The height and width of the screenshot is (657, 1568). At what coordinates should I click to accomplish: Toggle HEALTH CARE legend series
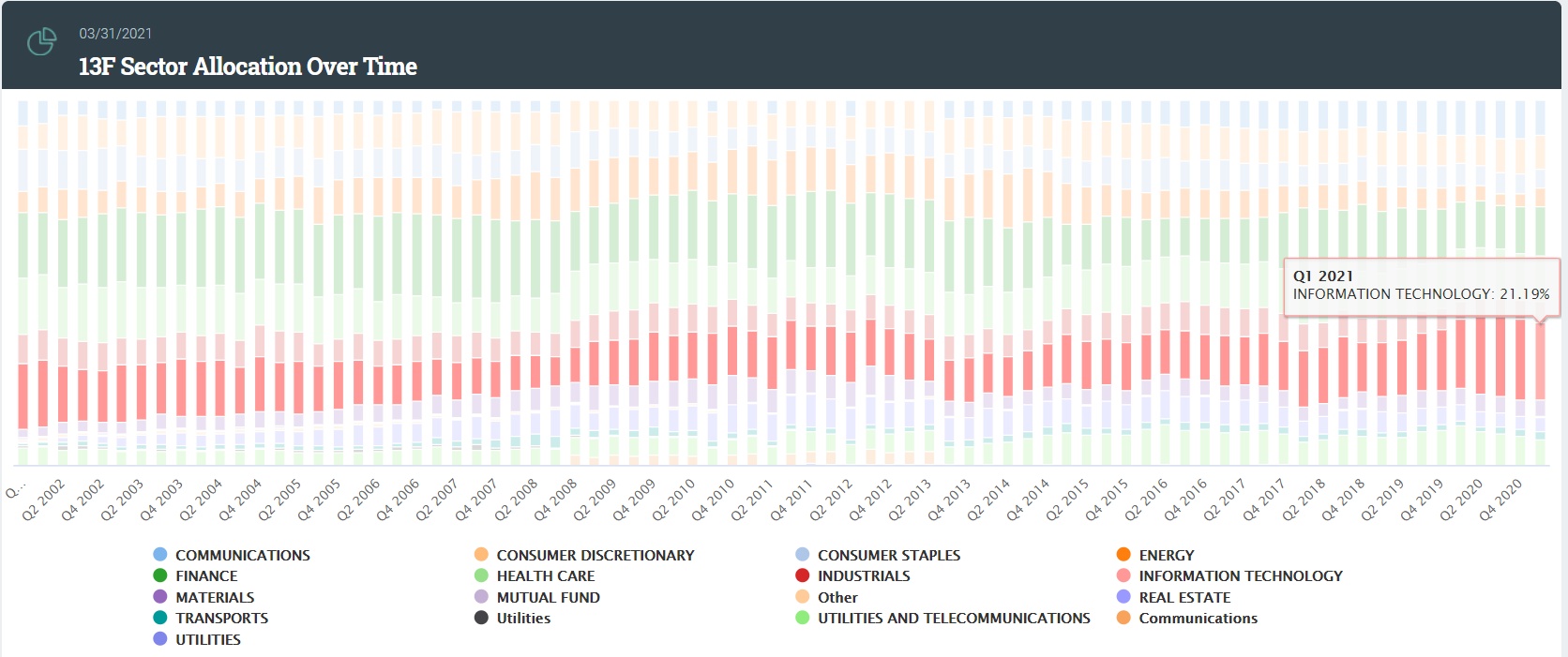pos(535,575)
